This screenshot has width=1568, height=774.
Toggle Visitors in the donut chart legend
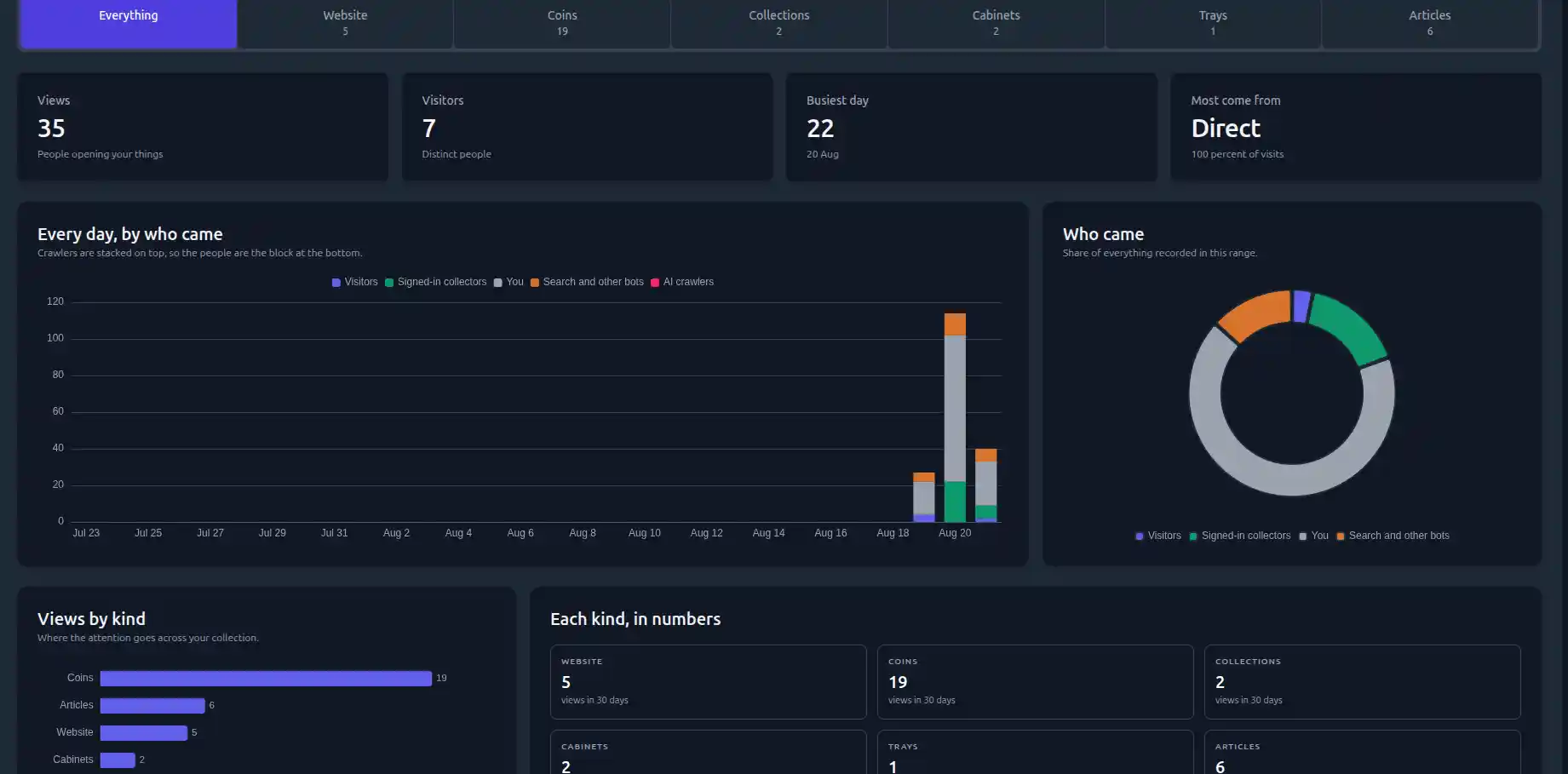click(1157, 536)
